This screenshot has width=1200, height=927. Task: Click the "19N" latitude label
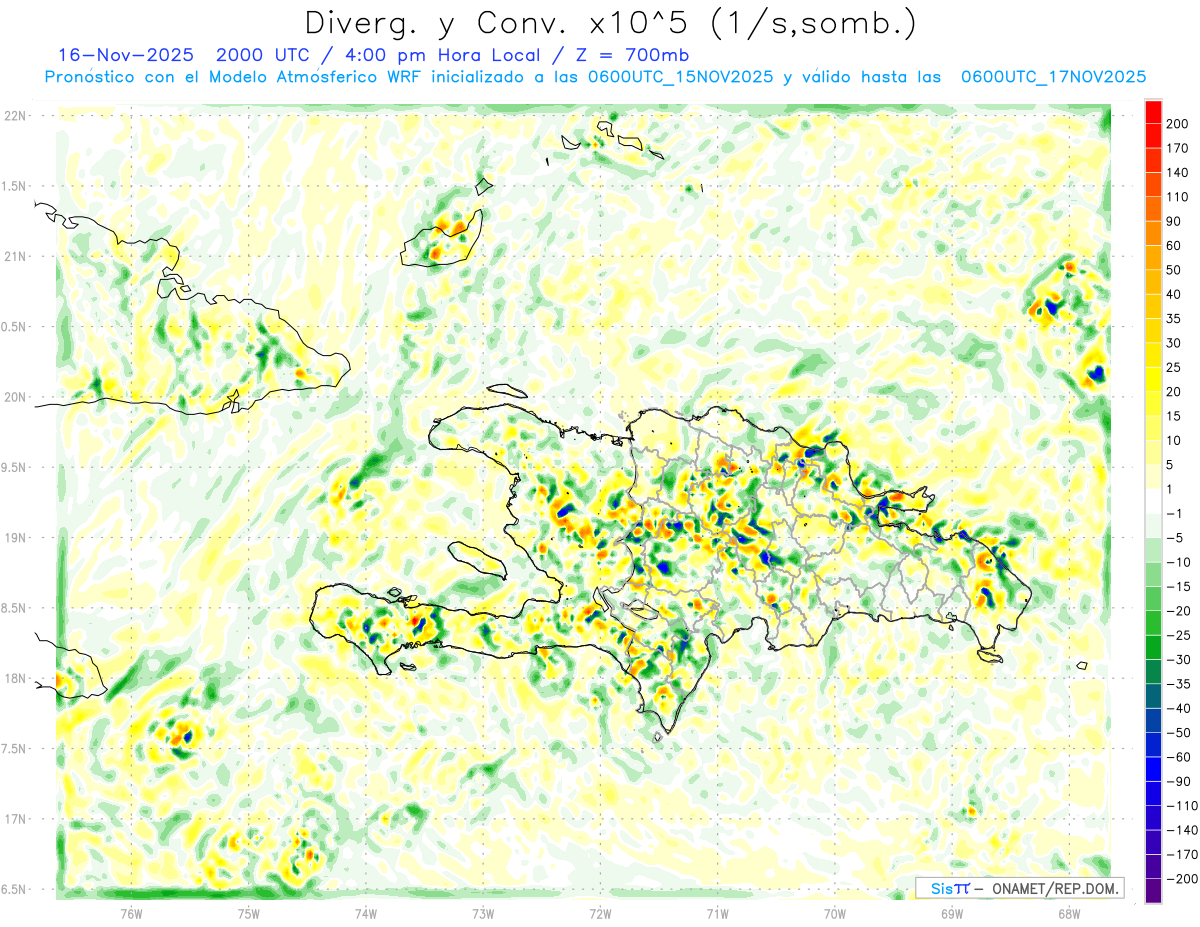15,537
